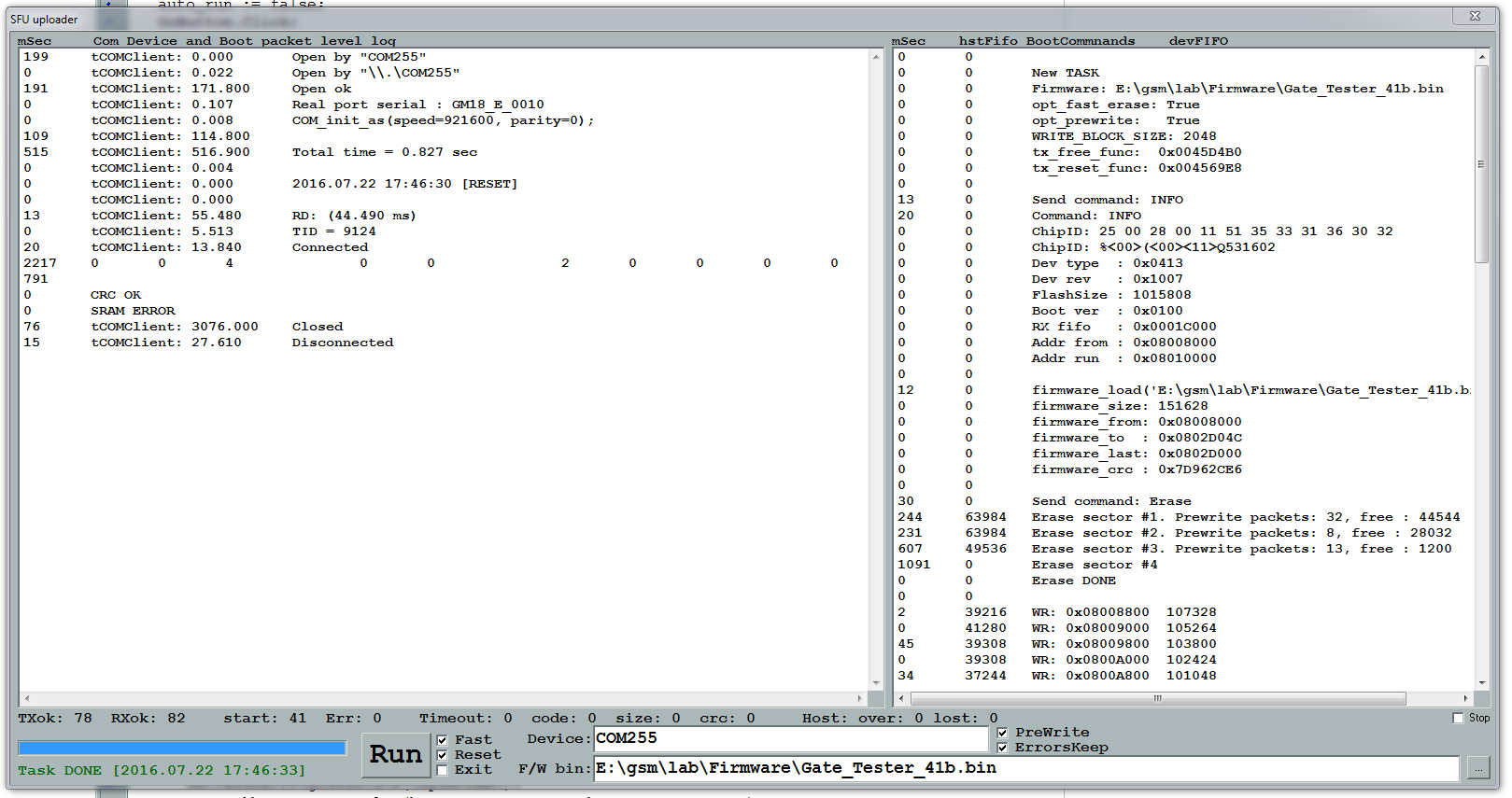Toggle the ErrorsKeep checkbox

(1003, 748)
